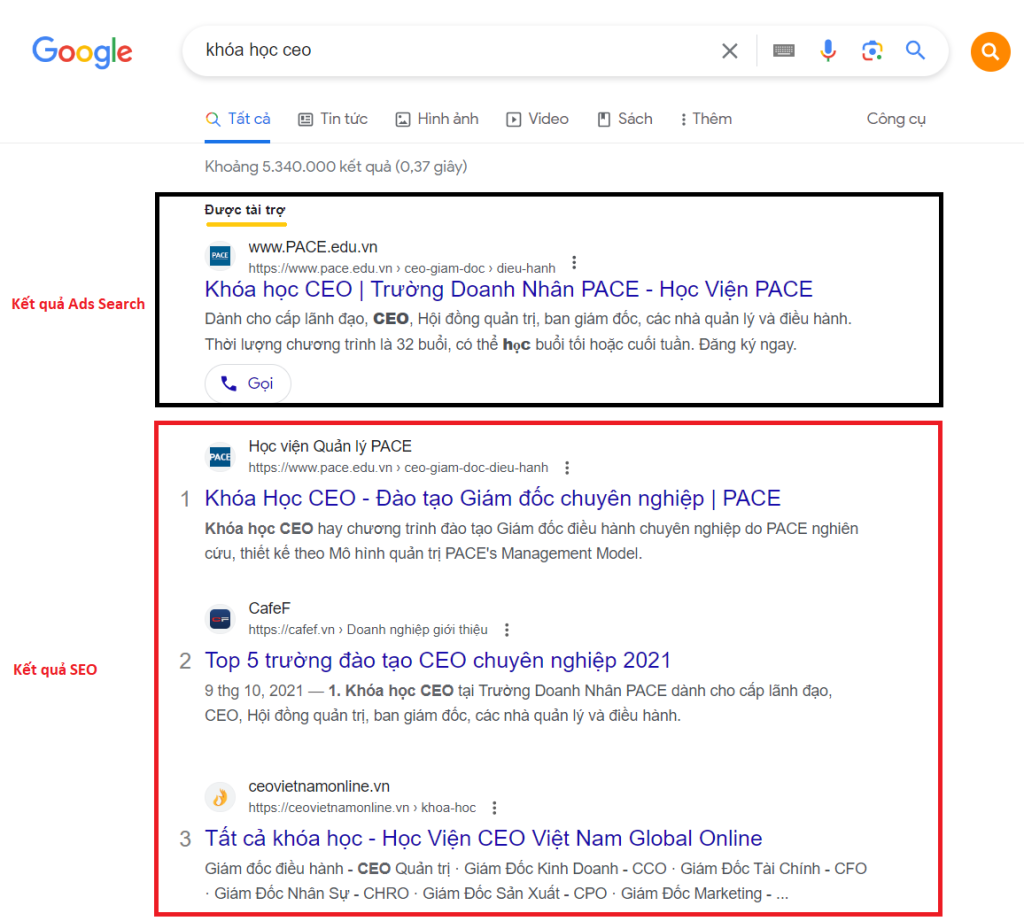1024x921 pixels.
Task: Click the ceovietnamonline.vn site favicon
Action: pos(219,796)
